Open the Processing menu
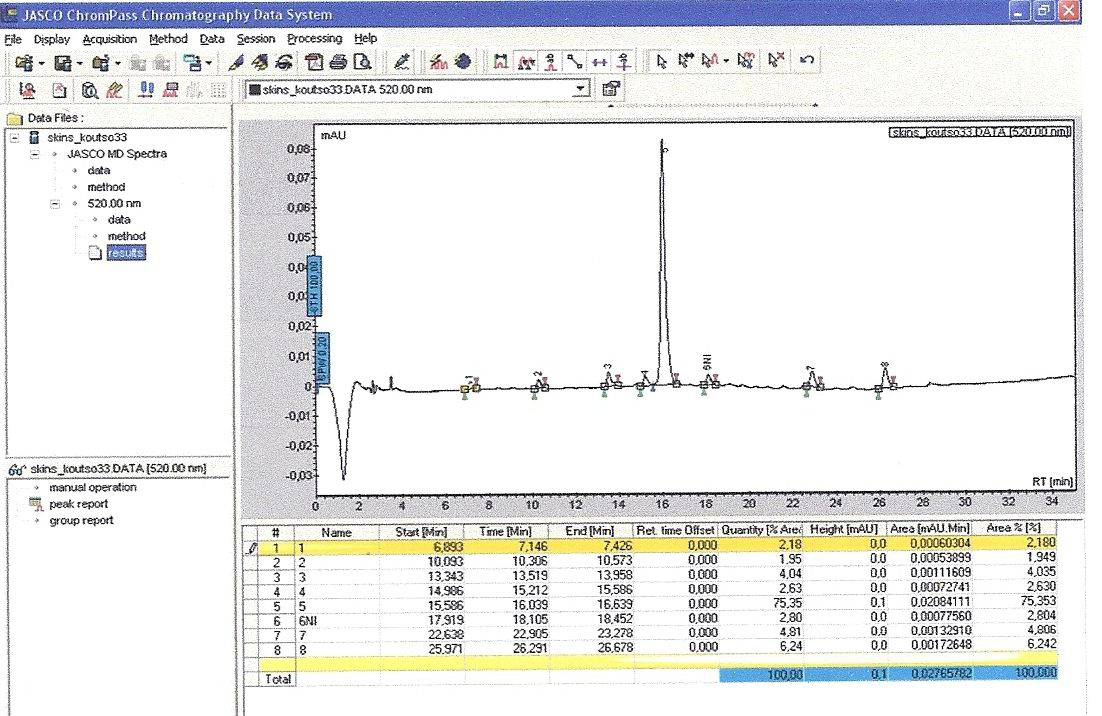The height and width of the screenshot is (716, 1102). [x=314, y=39]
